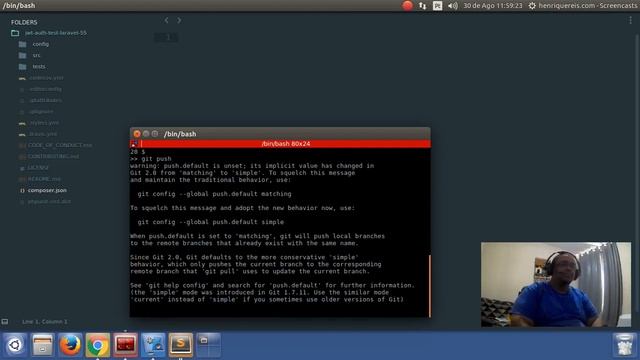Open the Trash in the dock
This screenshot has height=360, width=640.
point(624,345)
